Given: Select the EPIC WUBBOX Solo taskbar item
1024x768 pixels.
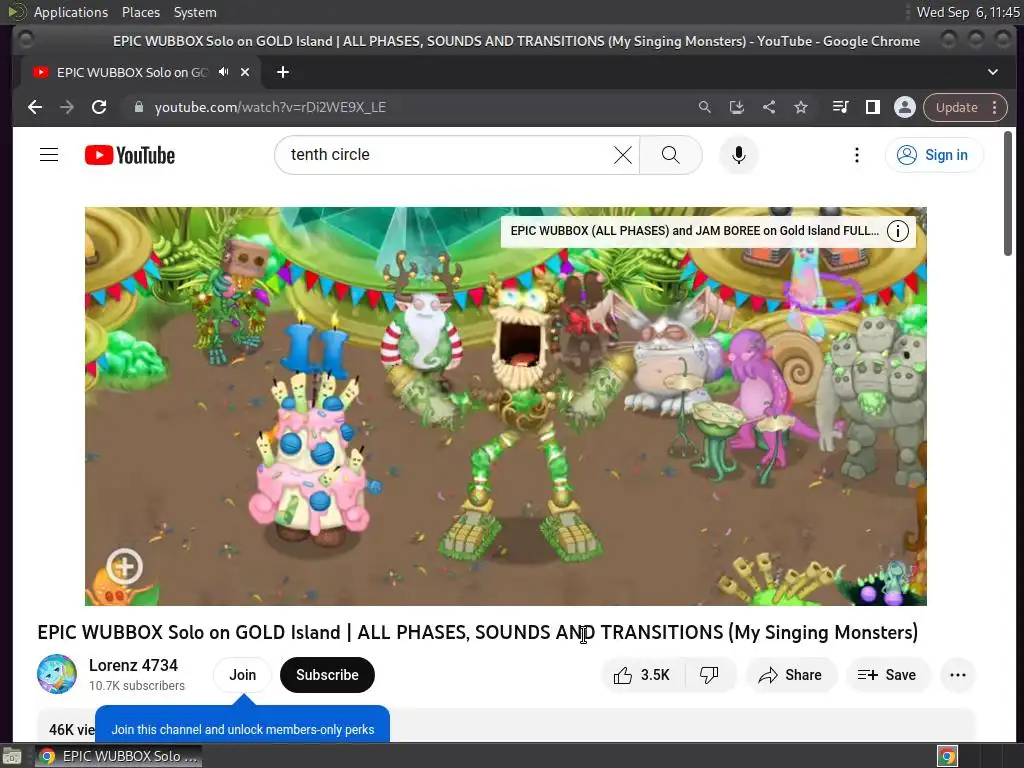Looking at the screenshot, I should click(x=118, y=756).
